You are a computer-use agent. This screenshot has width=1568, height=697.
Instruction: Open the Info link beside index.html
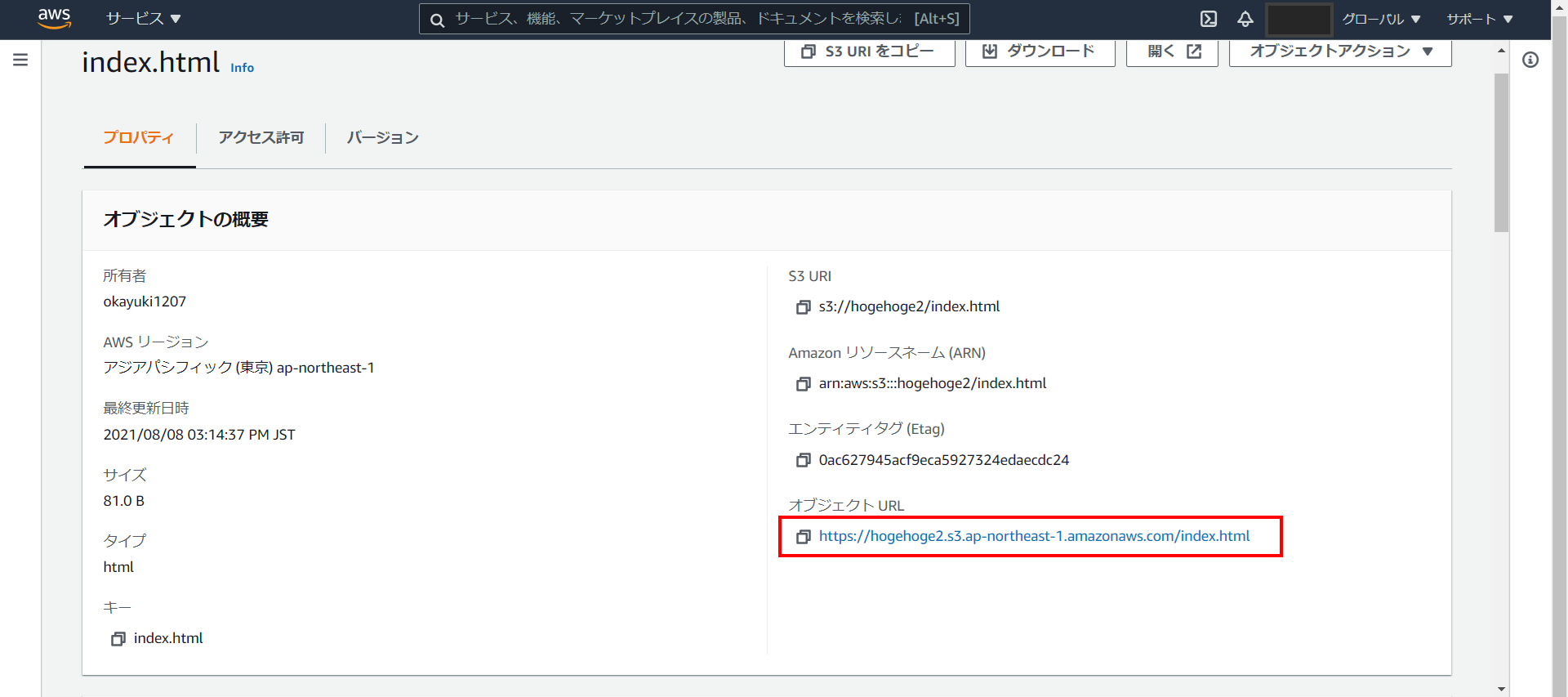coord(242,68)
